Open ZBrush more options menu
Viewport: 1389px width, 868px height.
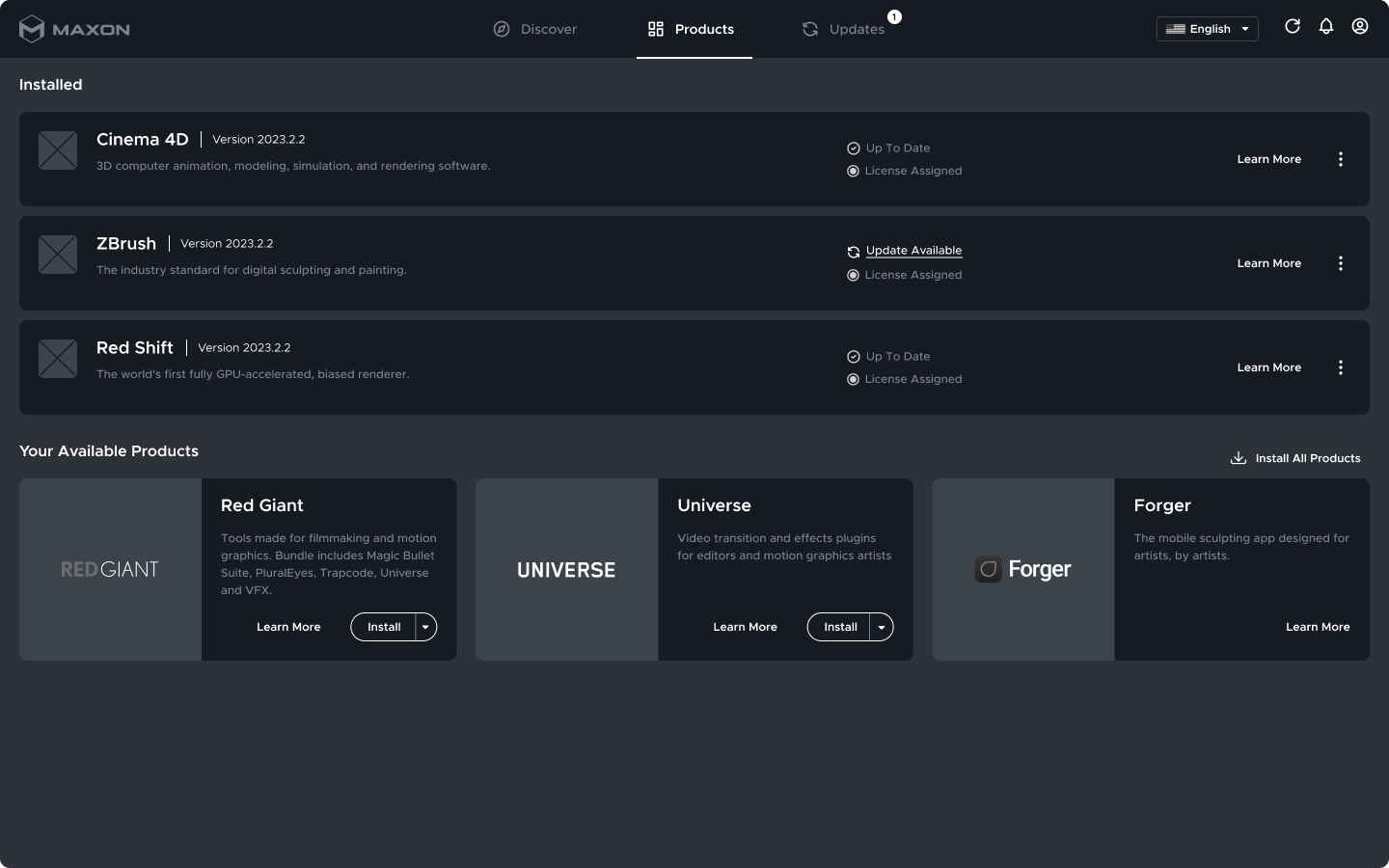(x=1341, y=263)
